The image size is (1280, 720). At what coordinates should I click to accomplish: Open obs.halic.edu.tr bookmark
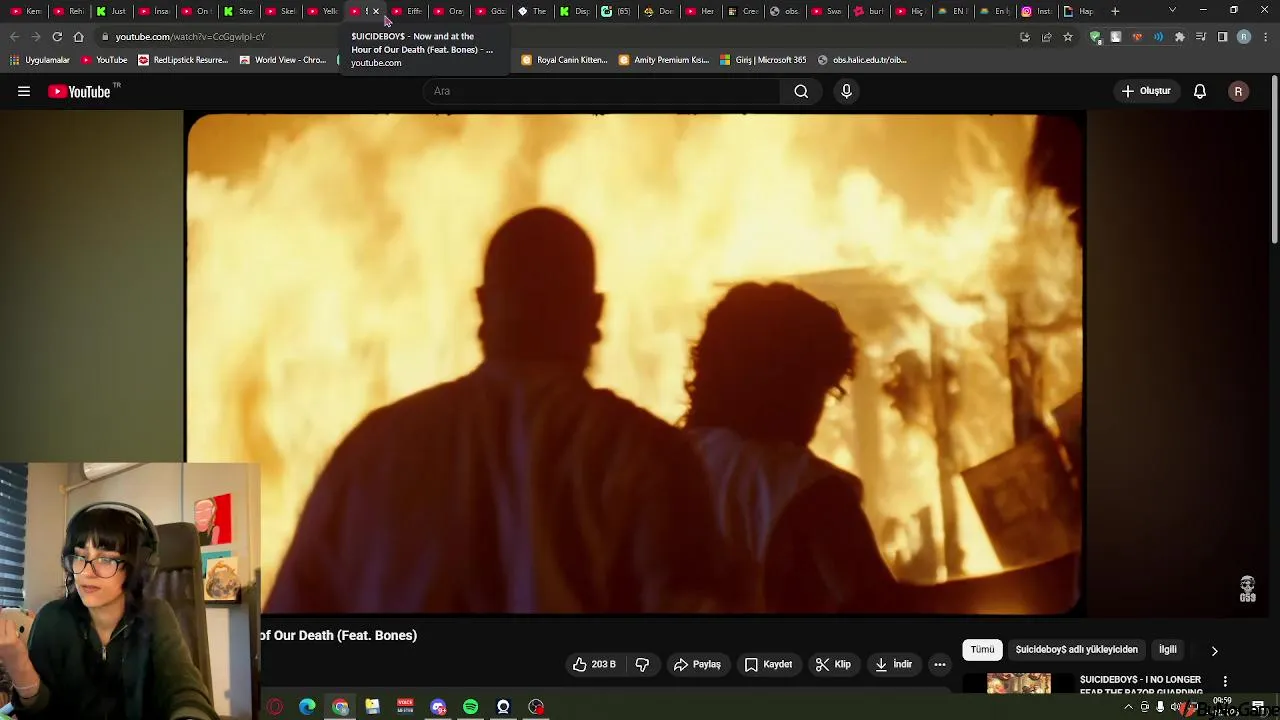pyautogui.click(x=862, y=60)
